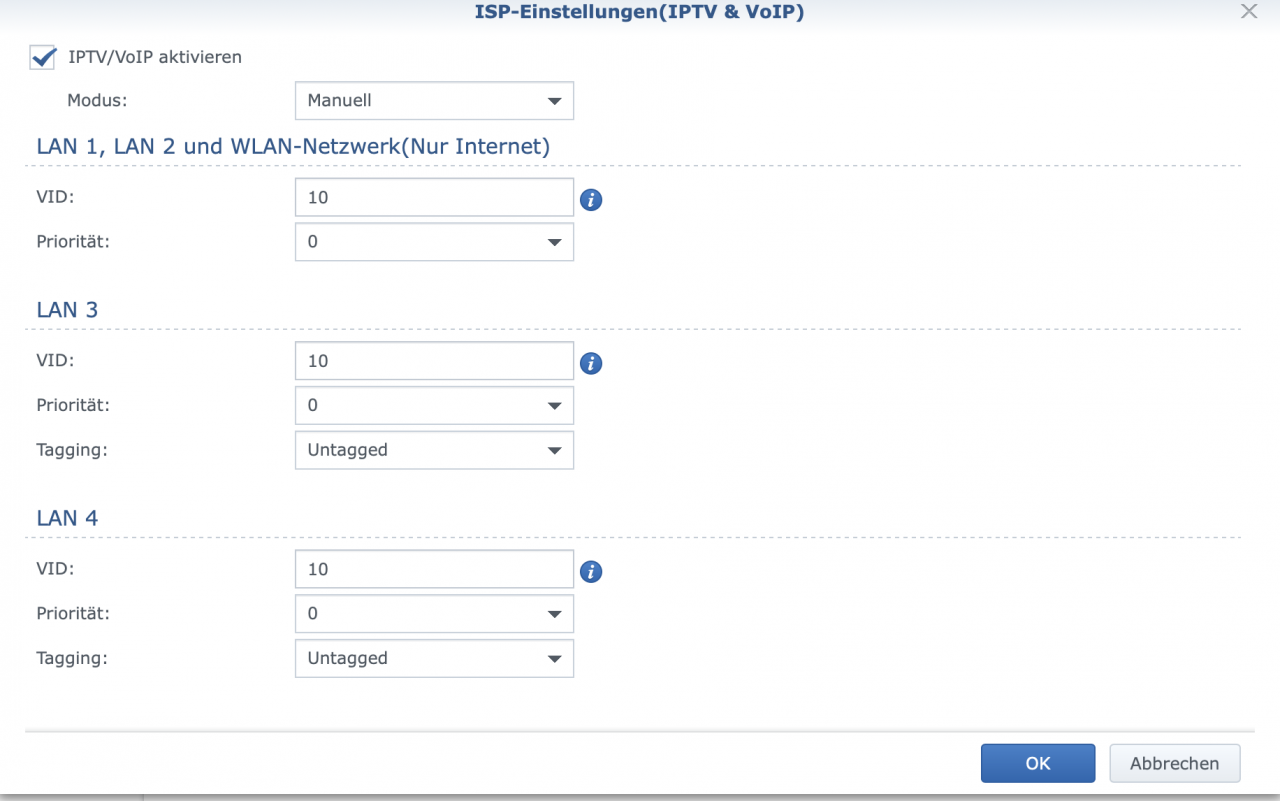The image size is (1280, 801).
Task: Open Priorität dropdown under LAN 3
Action: [x=434, y=406]
